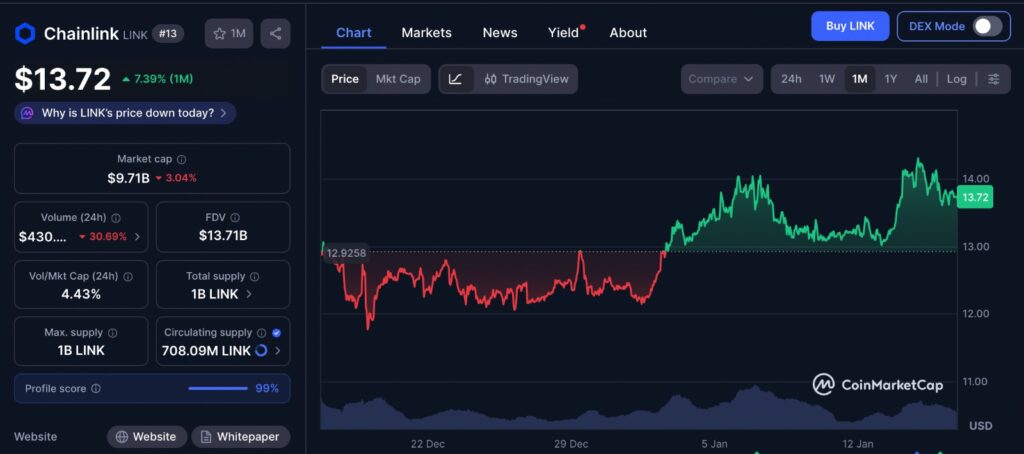Click the 99% profile score value
The image size is (1024, 454).
coord(267,389)
